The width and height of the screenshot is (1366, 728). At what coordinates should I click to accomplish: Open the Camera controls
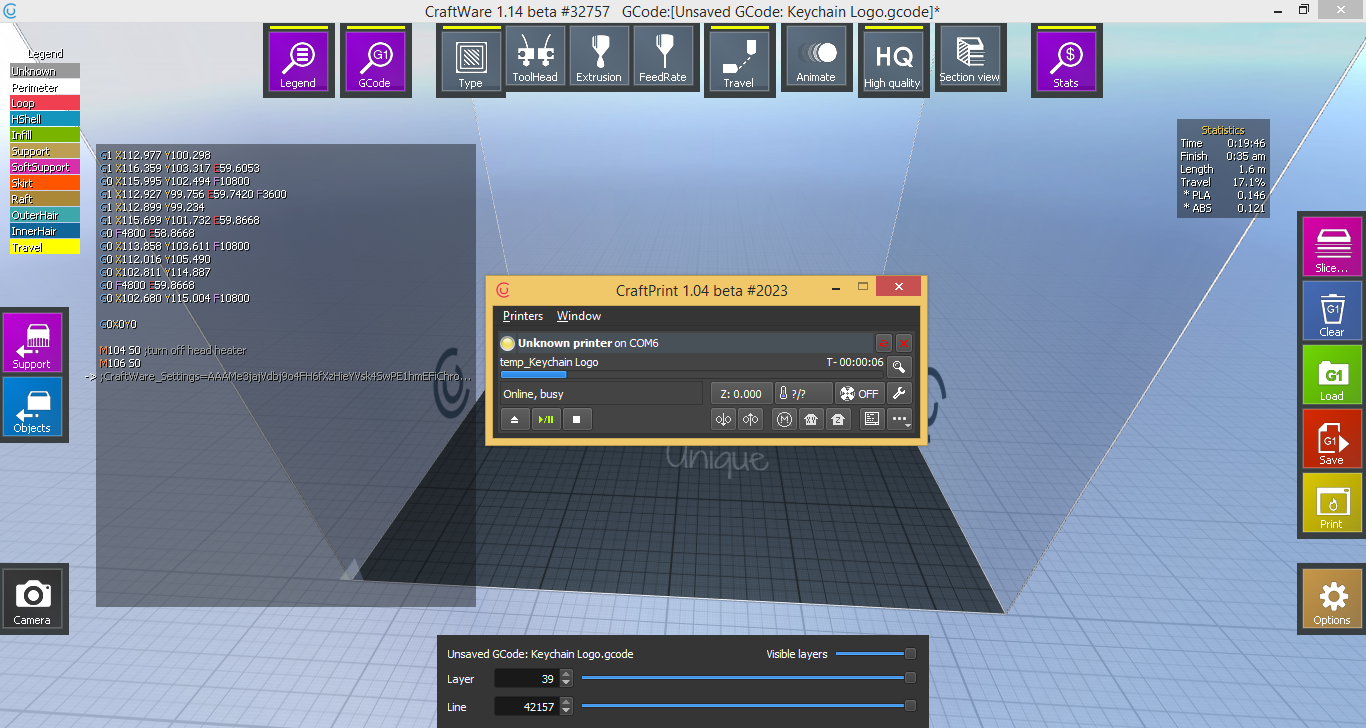pos(32,599)
